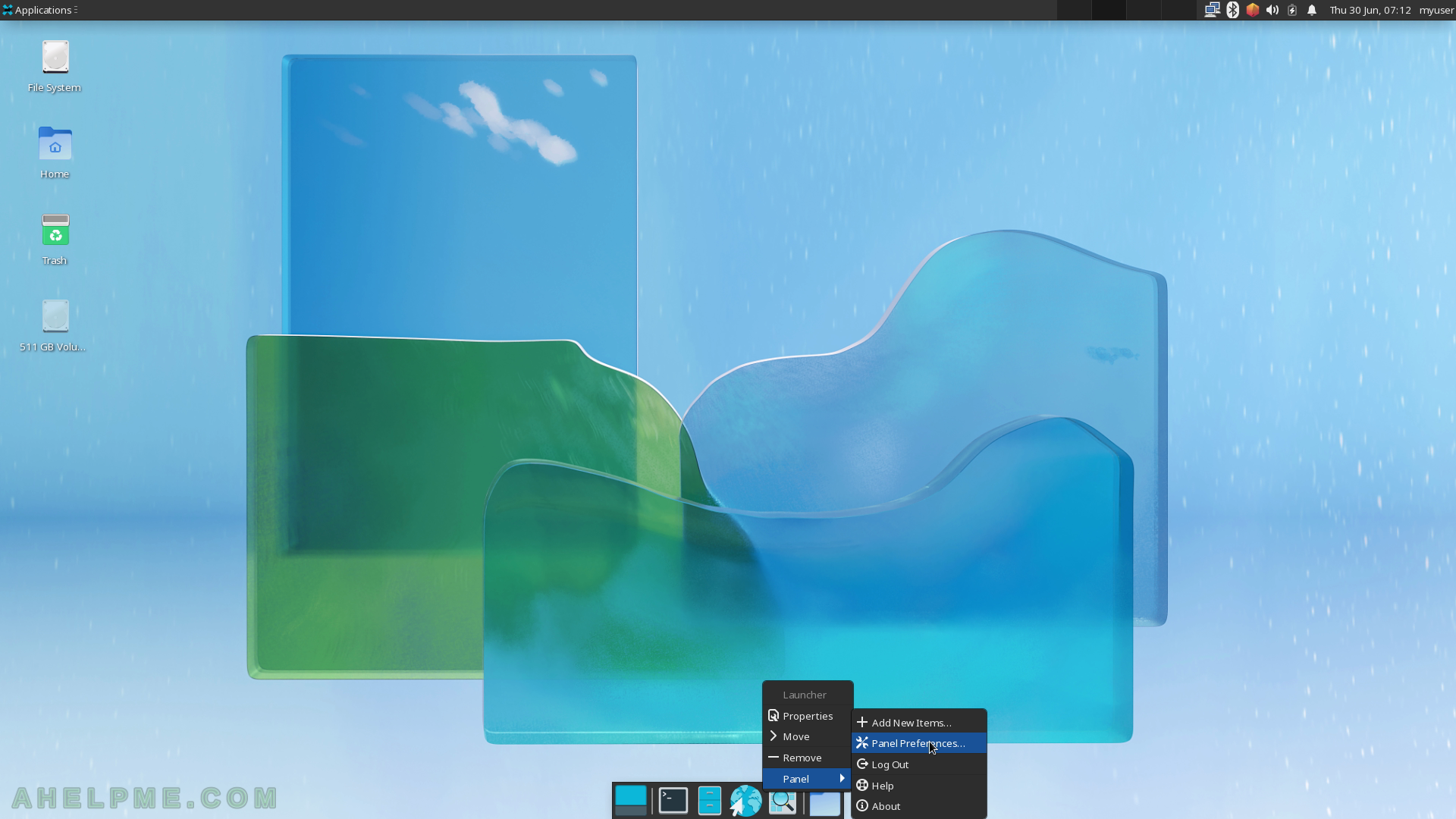Launch the Web Browser dock icon
1456x819 pixels.
pos(745,801)
